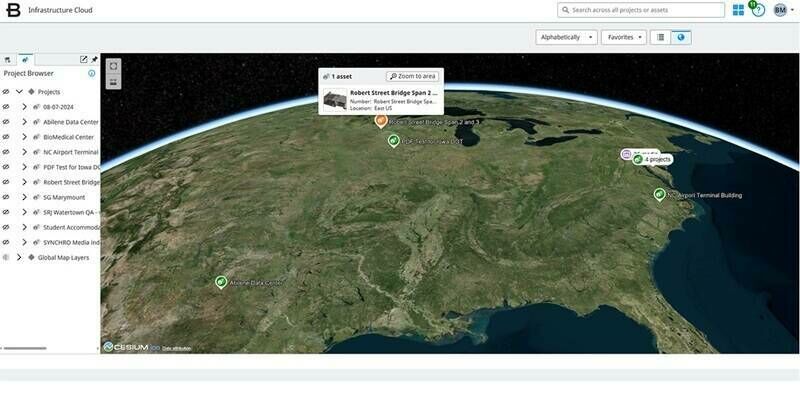Open the help question mark icon
The height and width of the screenshot is (400, 800).
pos(759,10)
